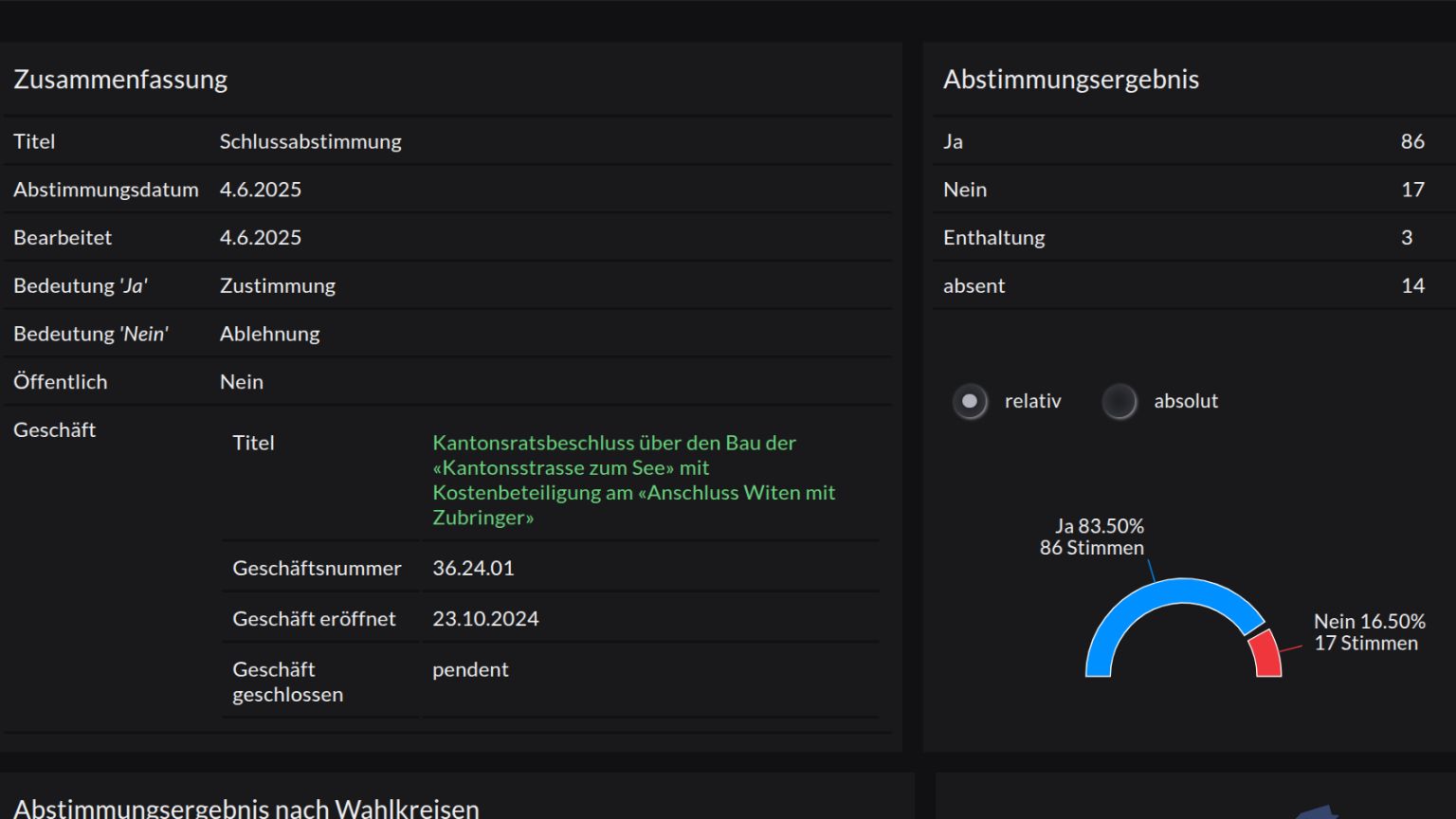Image resolution: width=1456 pixels, height=819 pixels.
Task: Open the Kantonsratsbeschluss Kantonsstrasse zum See link
Action: 633,480
